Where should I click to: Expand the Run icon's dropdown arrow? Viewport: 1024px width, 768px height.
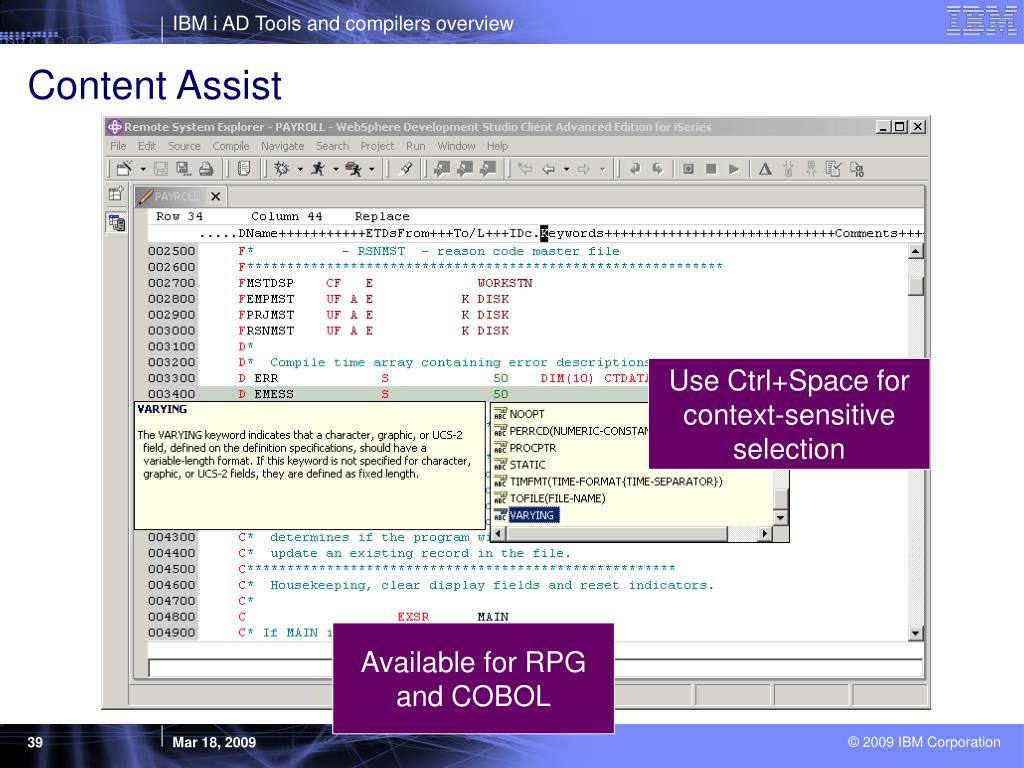(336, 170)
